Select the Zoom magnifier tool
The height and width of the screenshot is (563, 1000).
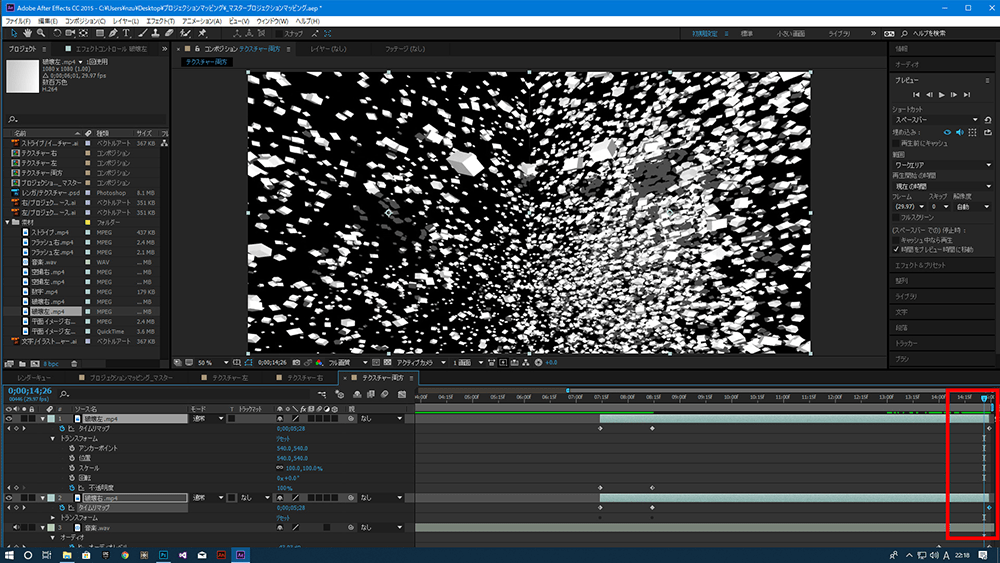coord(40,33)
